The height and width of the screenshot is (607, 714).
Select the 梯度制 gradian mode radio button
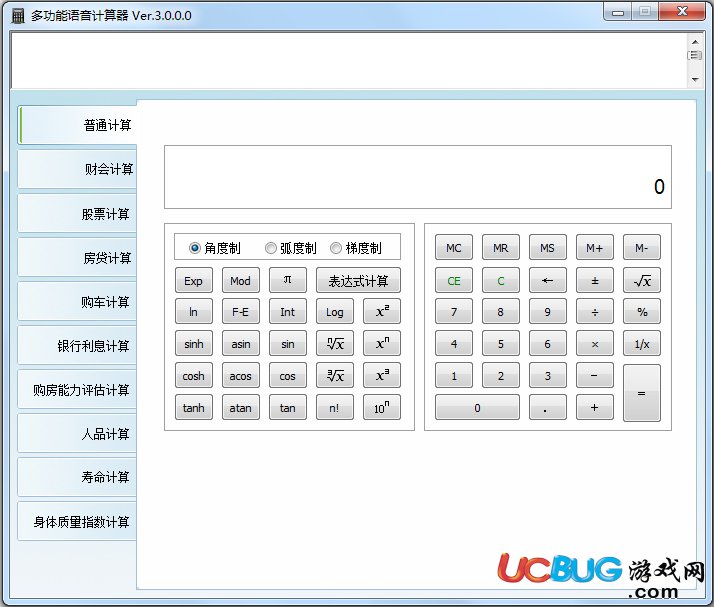[336, 248]
